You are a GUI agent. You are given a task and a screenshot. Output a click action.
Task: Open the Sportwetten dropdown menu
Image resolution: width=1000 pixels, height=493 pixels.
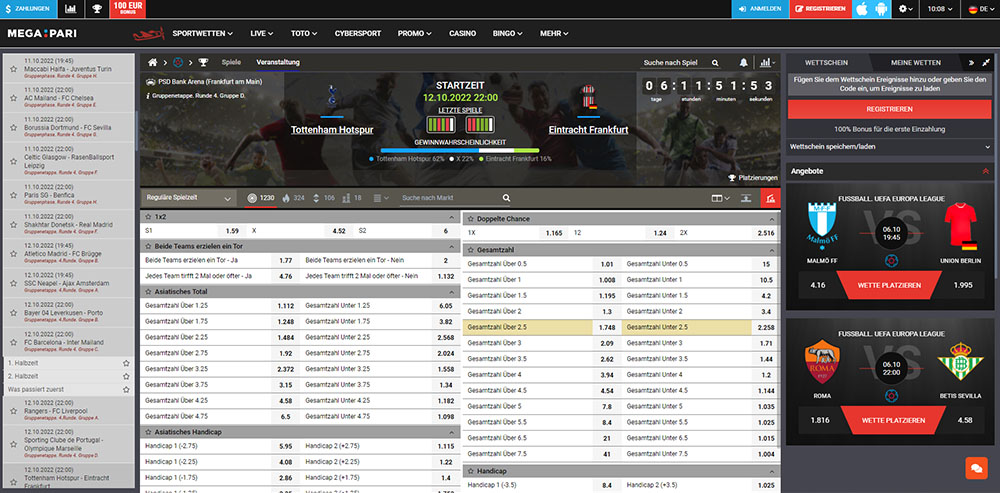pyautogui.click(x=202, y=33)
